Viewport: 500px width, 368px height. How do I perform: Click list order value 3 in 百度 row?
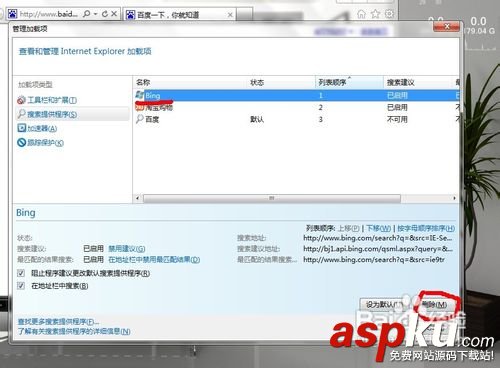coord(320,119)
